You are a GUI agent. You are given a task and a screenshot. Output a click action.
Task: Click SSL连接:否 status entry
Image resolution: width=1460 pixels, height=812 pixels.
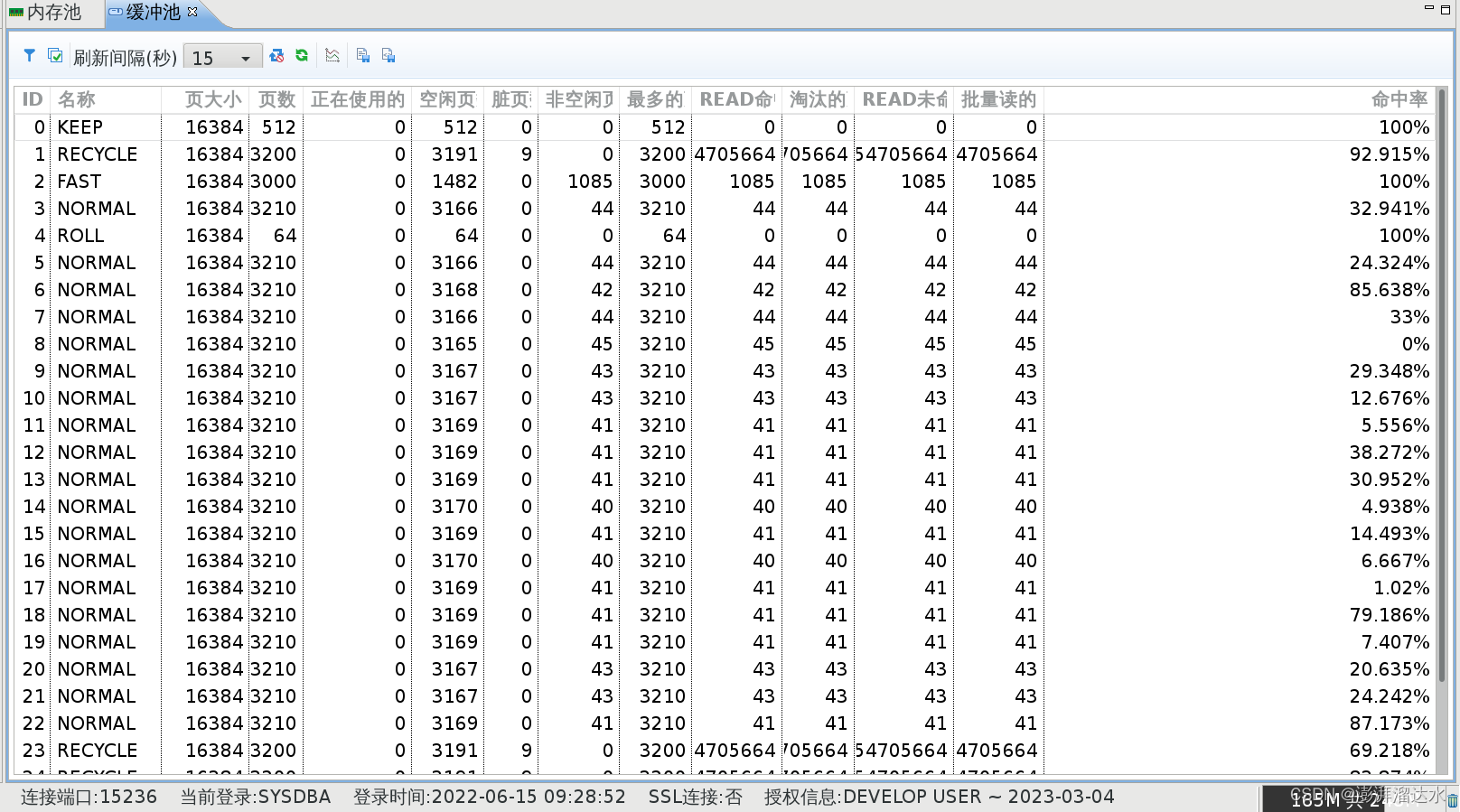695,797
